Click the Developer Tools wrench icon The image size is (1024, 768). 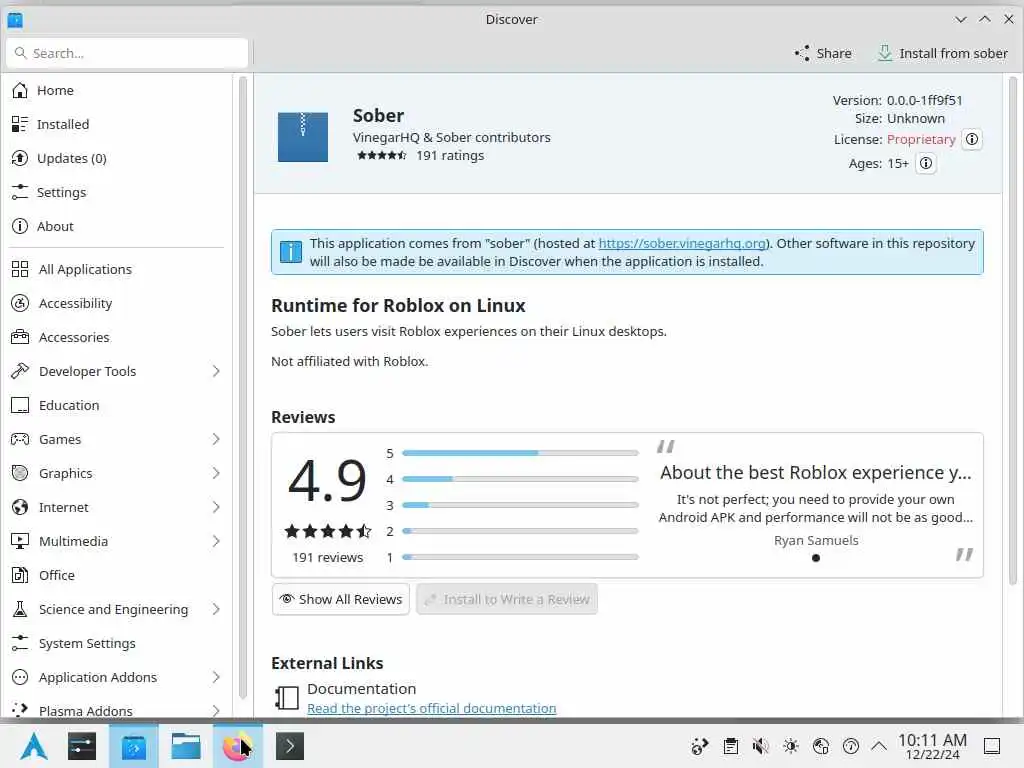pos(20,371)
